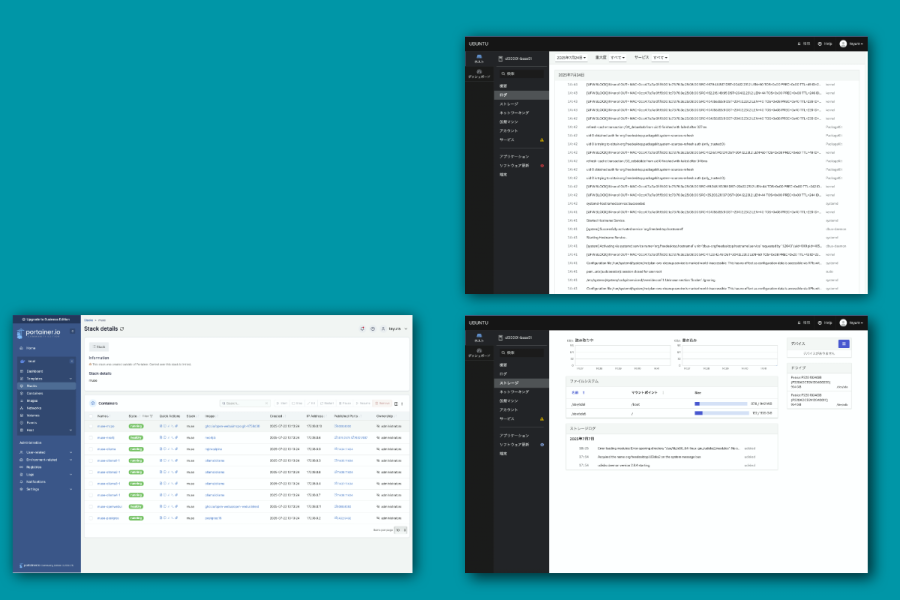The width and height of the screenshot is (900, 600).
Task: Click /boot filesystem usage bar
Action: pos(721,404)
